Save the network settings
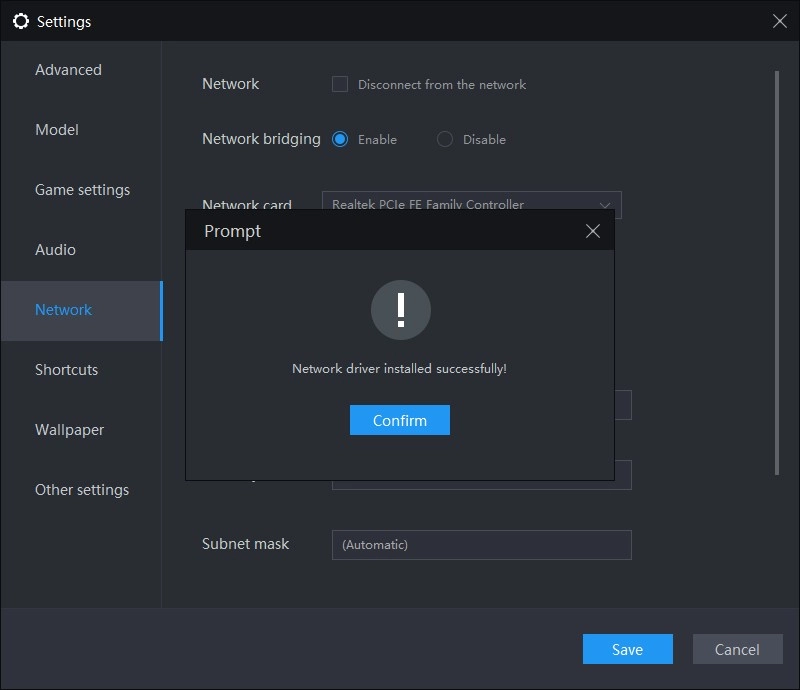 (x=627, y=649)
